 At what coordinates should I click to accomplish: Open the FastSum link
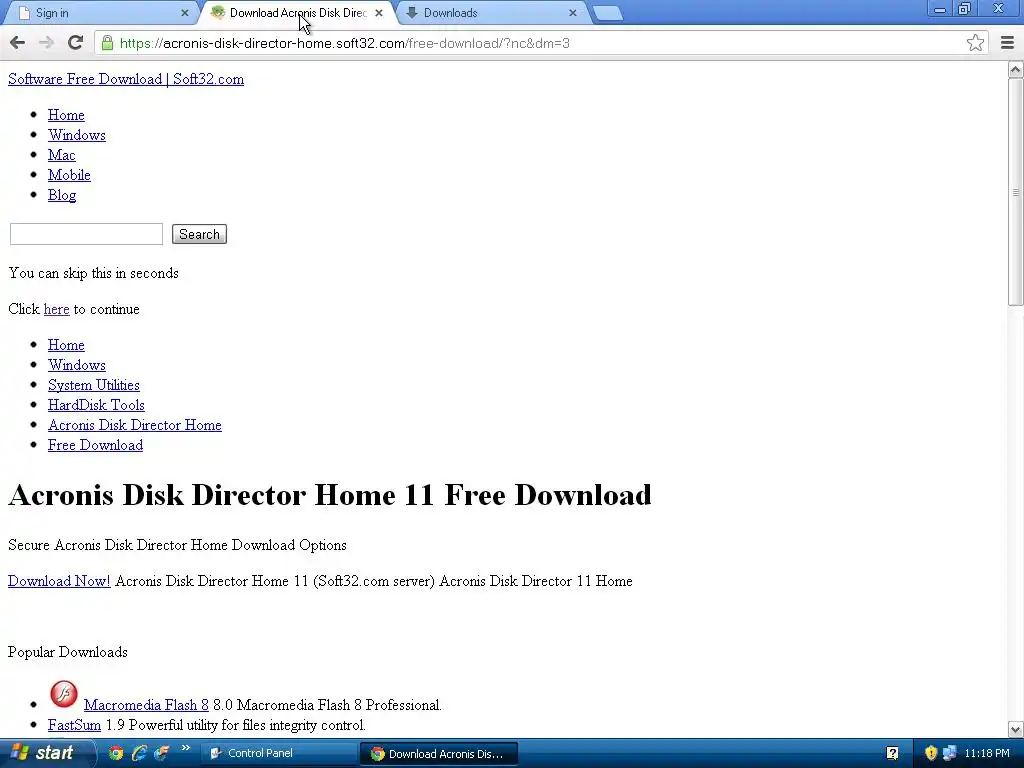point(74,725)
